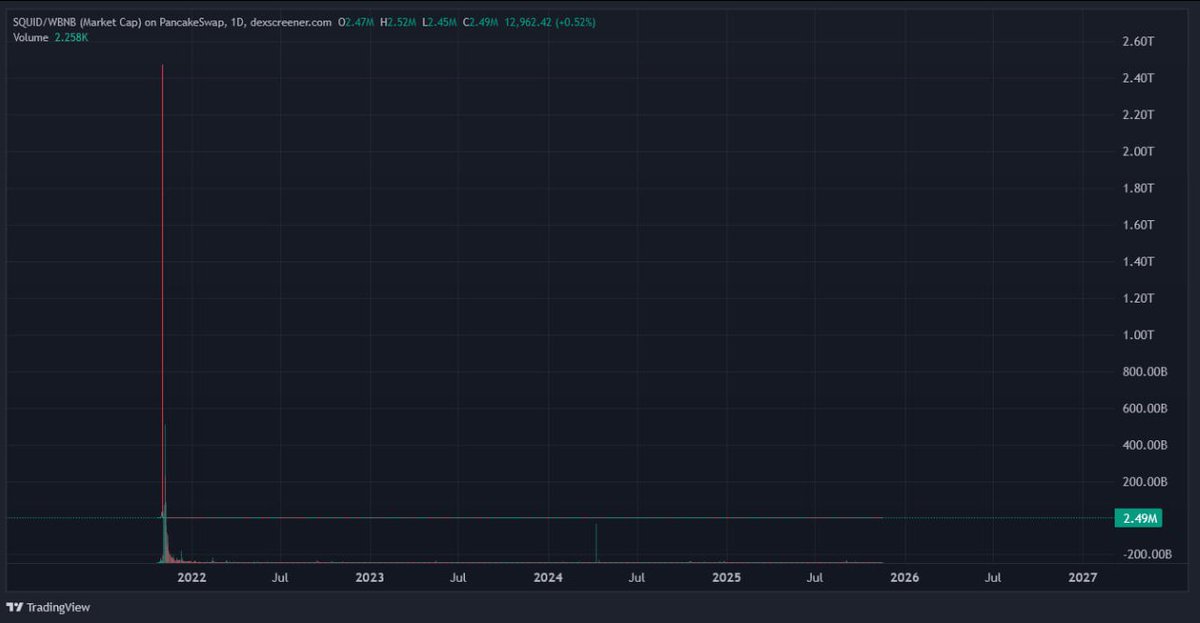Image resolution: width=1200 pixels, height=623 pixels.
Task: Click the tall red spike candle near 2022
Action: [162, 290]
